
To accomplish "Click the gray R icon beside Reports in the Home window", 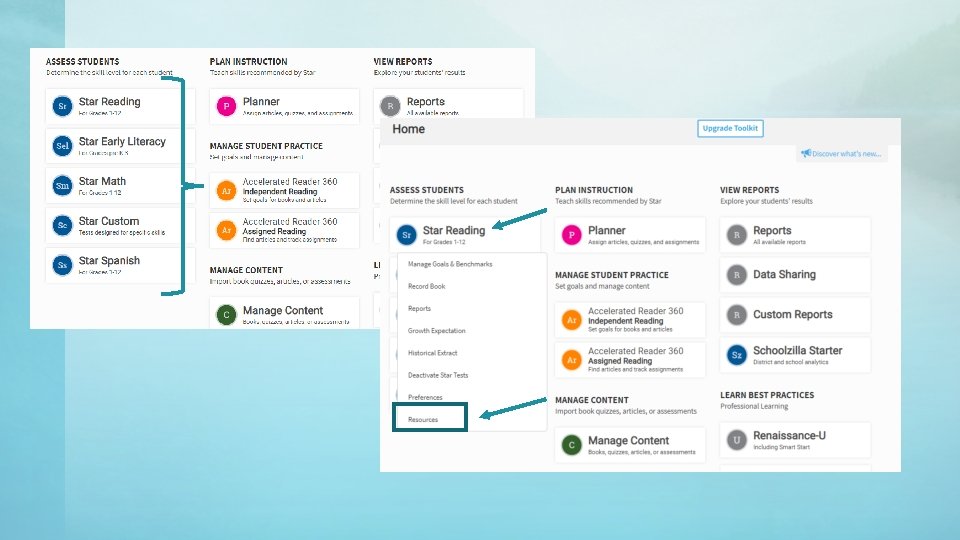I will pos(737,234).
